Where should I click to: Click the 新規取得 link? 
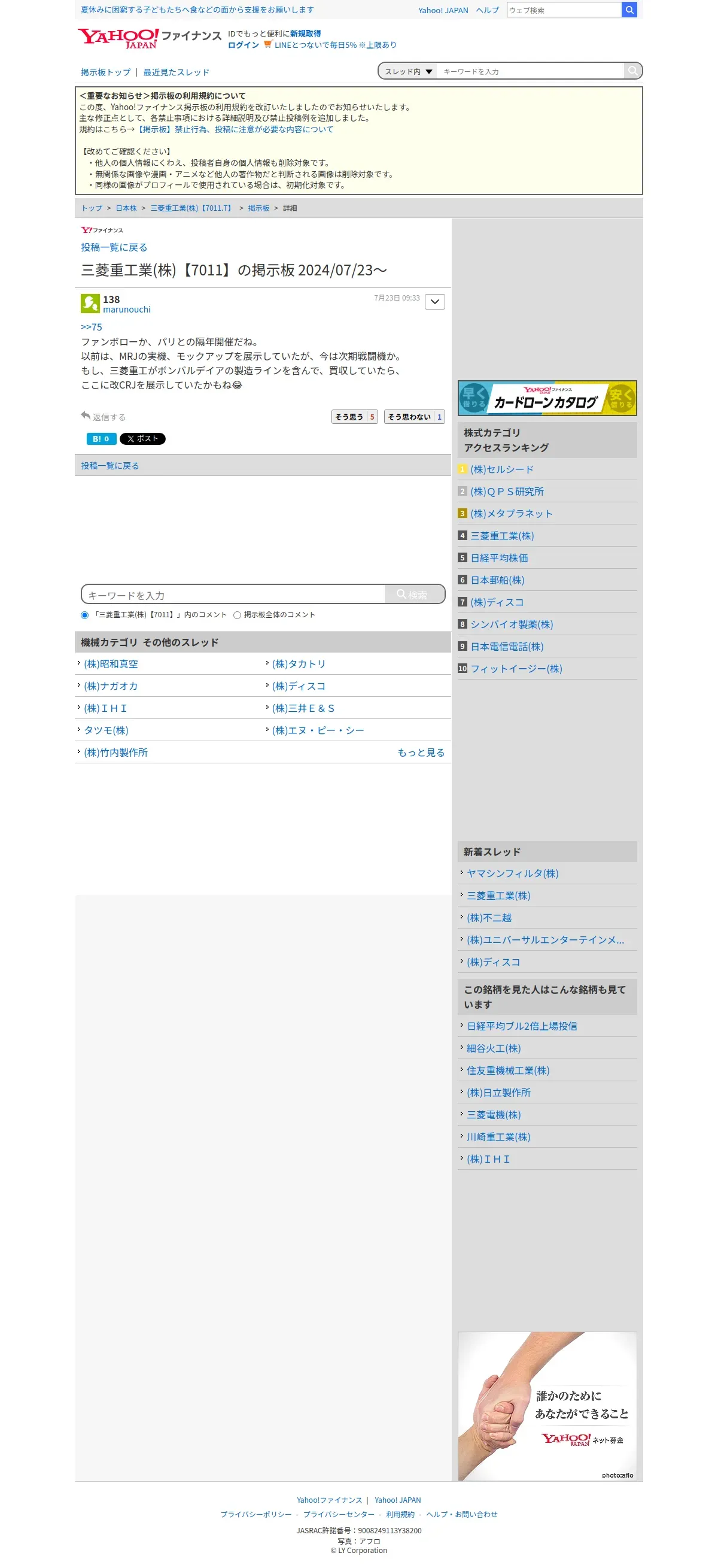click(306, 34)
